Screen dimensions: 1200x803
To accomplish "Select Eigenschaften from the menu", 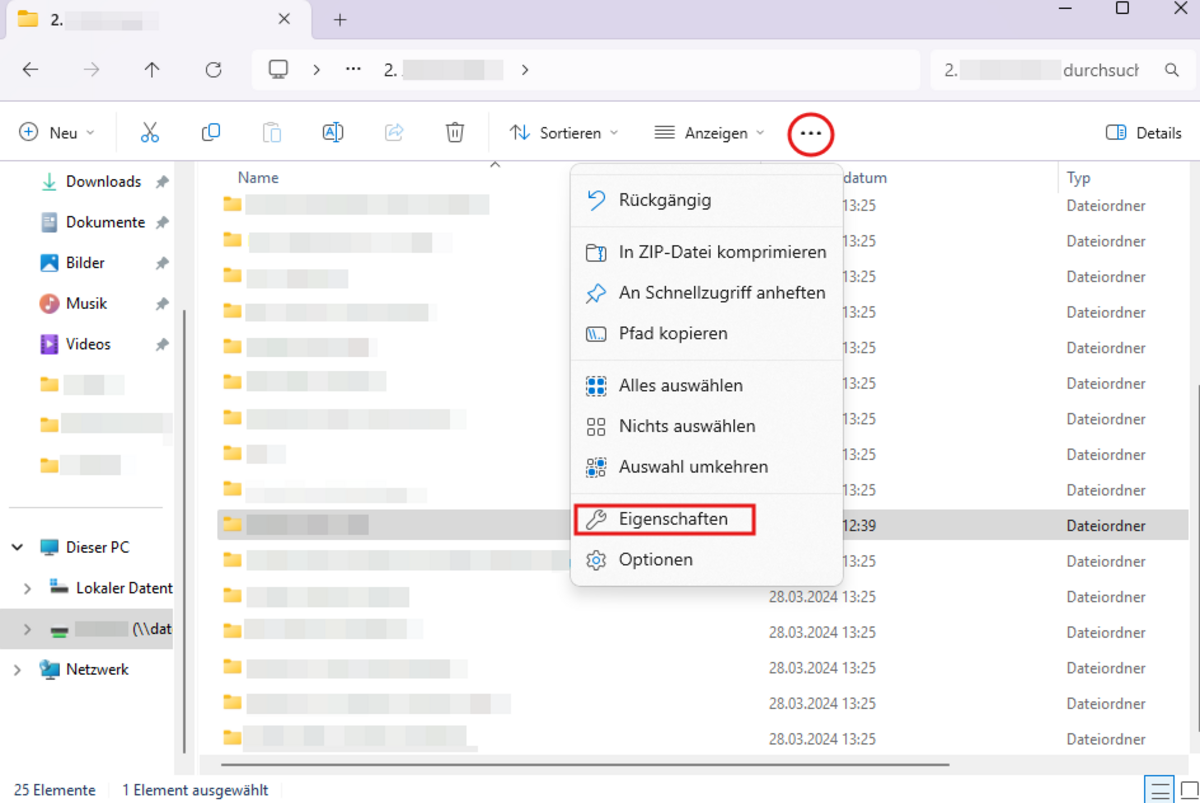I will (672, 520).
